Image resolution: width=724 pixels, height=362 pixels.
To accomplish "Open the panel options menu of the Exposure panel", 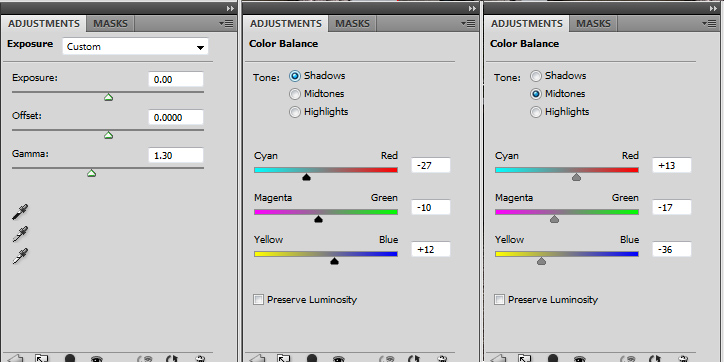I will coord(226,23).
